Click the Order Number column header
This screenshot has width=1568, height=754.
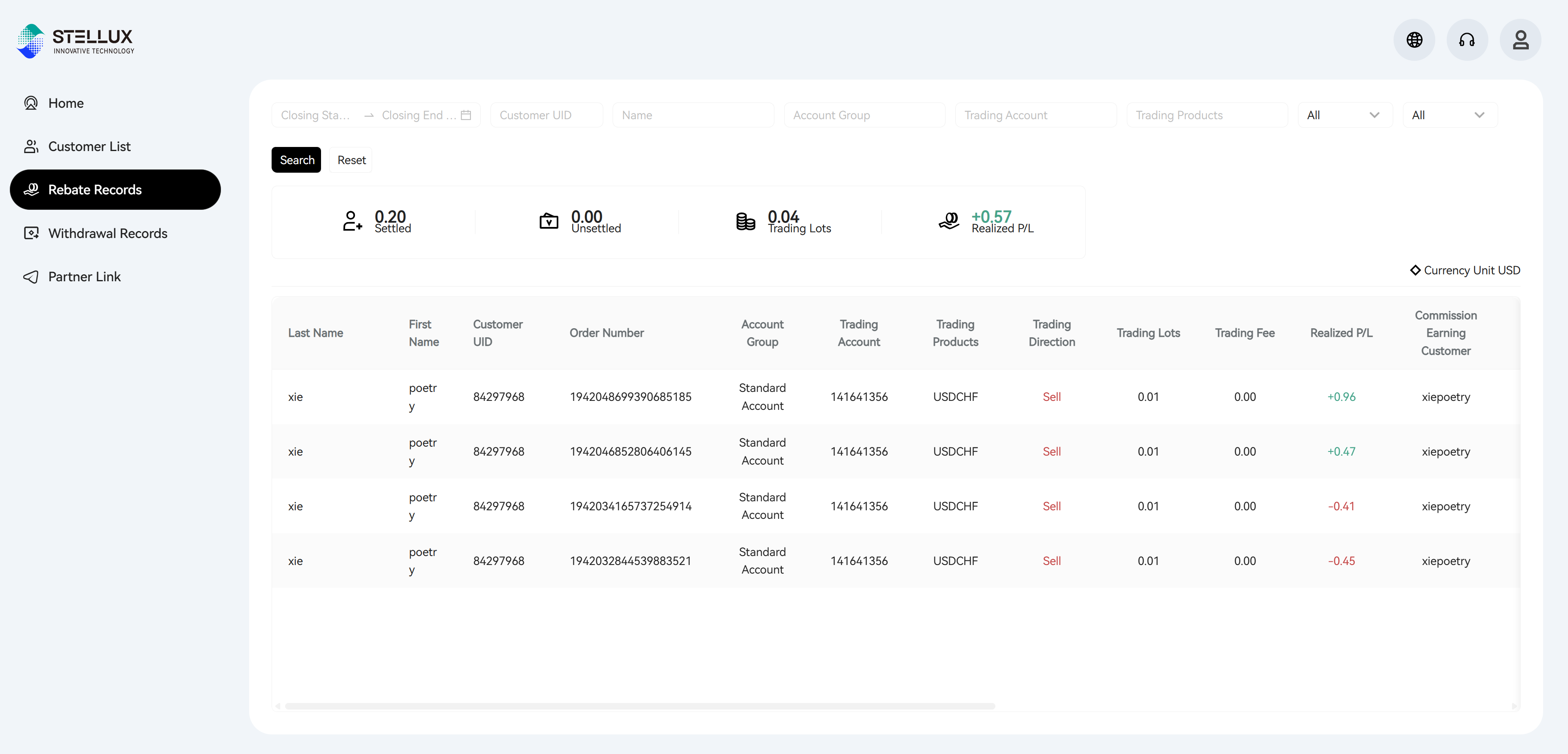point(606,333)
